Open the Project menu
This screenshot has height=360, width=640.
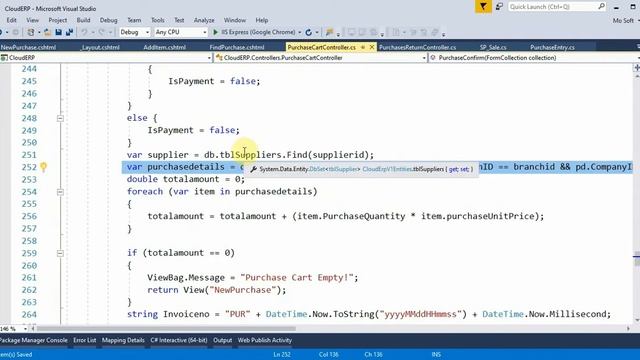coord(58,20)
